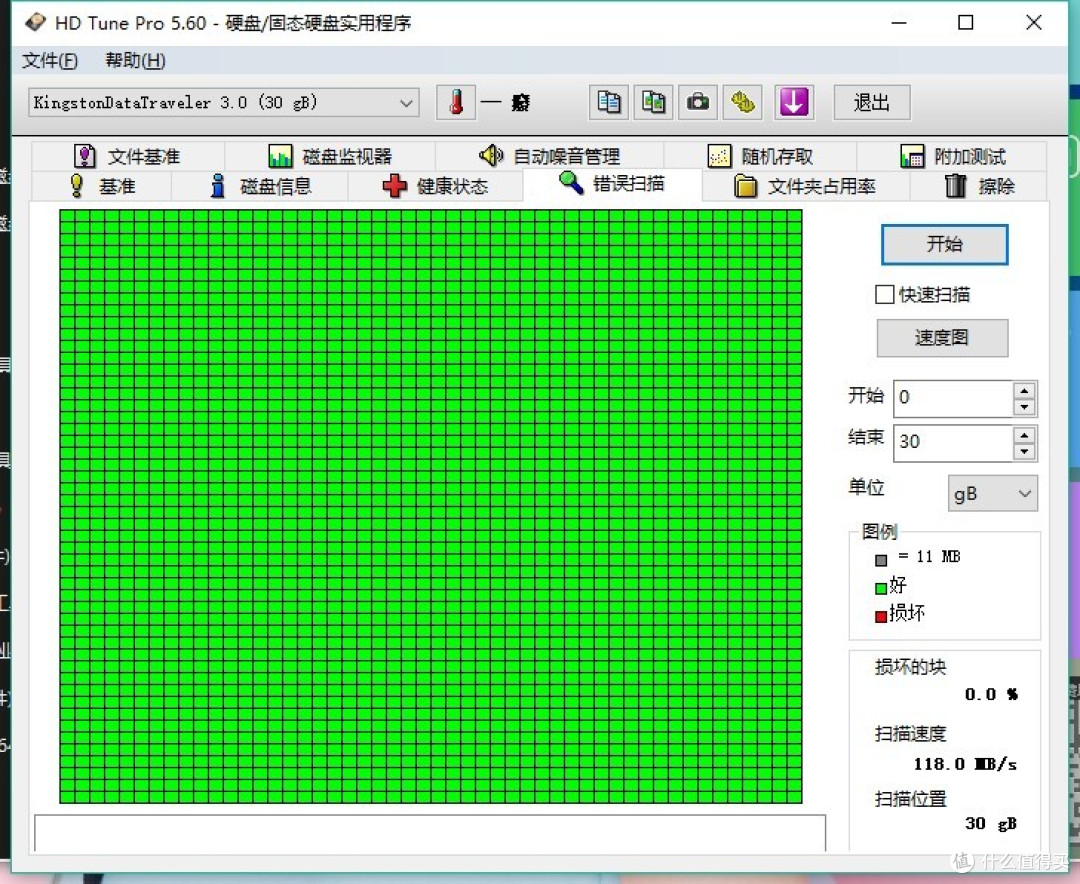Click the 扫描位置 label

pos(911,799)
